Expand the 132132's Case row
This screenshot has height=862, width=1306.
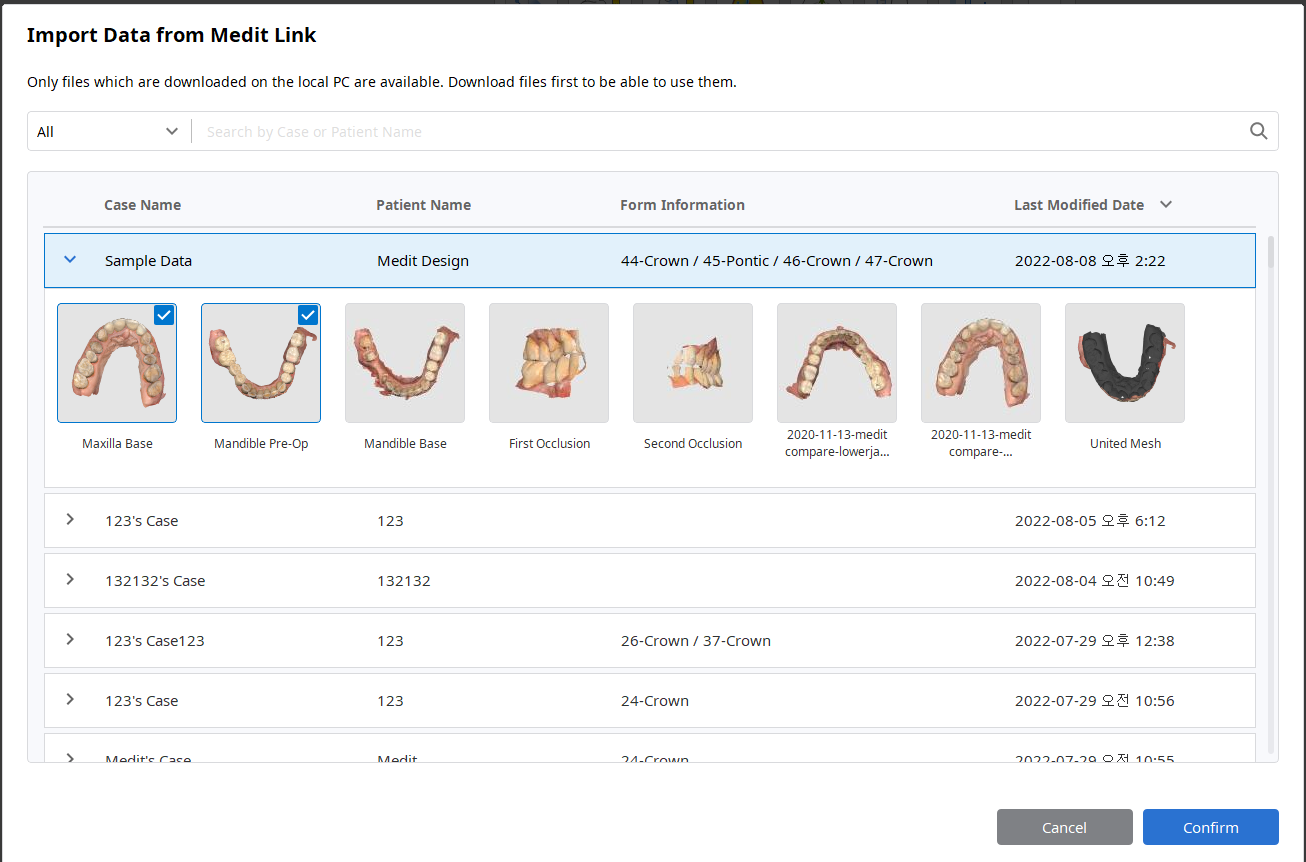click(70, 580)
